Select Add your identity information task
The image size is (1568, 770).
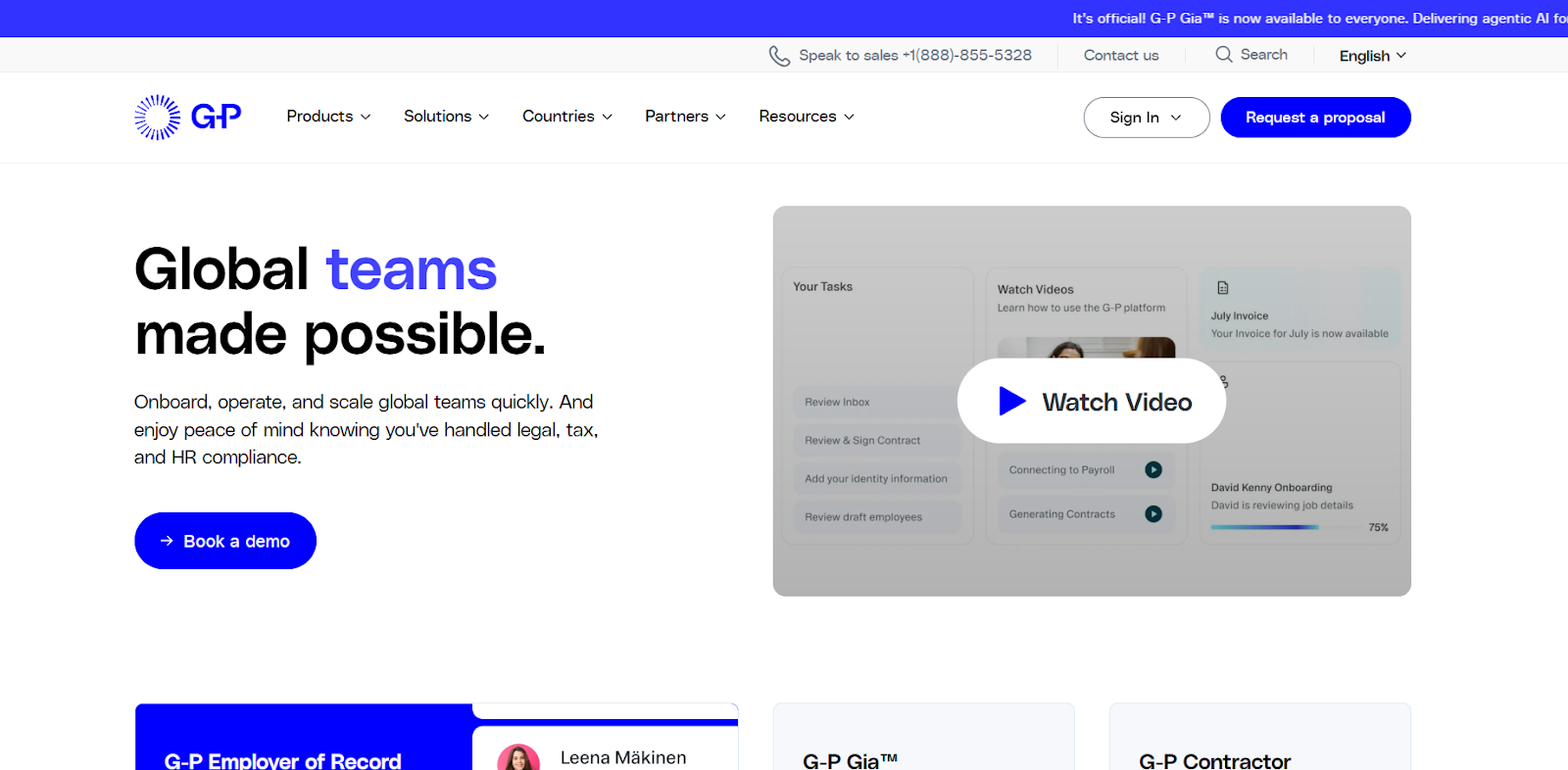click(877, 478)
